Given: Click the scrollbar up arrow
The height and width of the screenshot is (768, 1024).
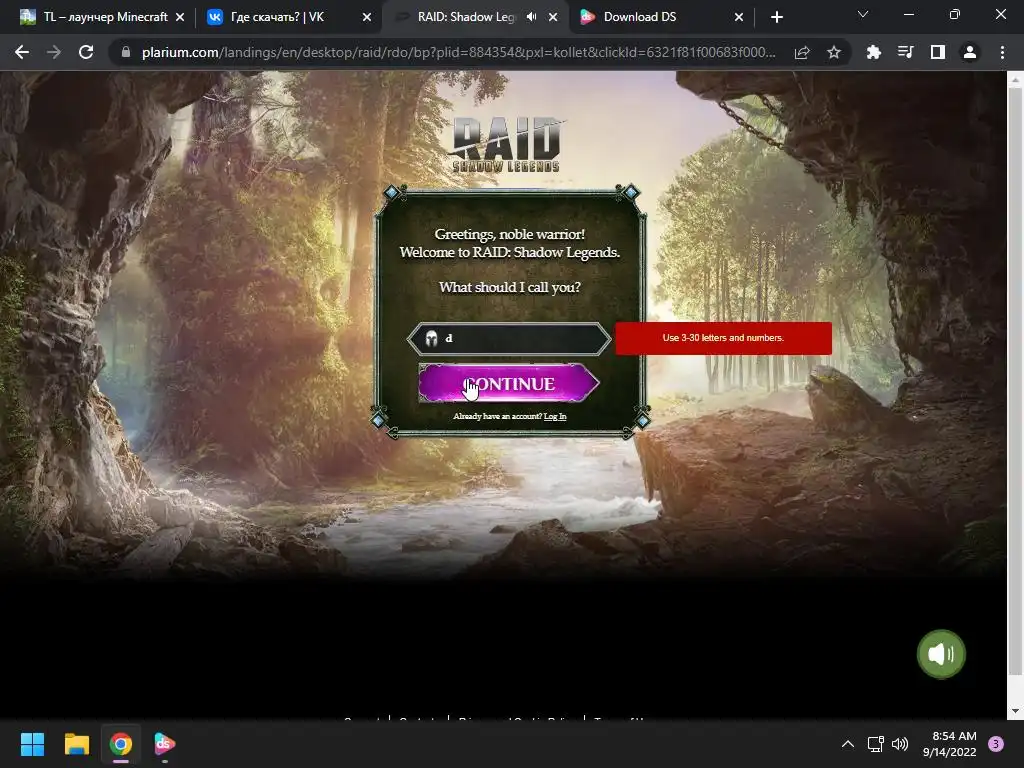Looking at the screenshot, I should pos(1015,80).
